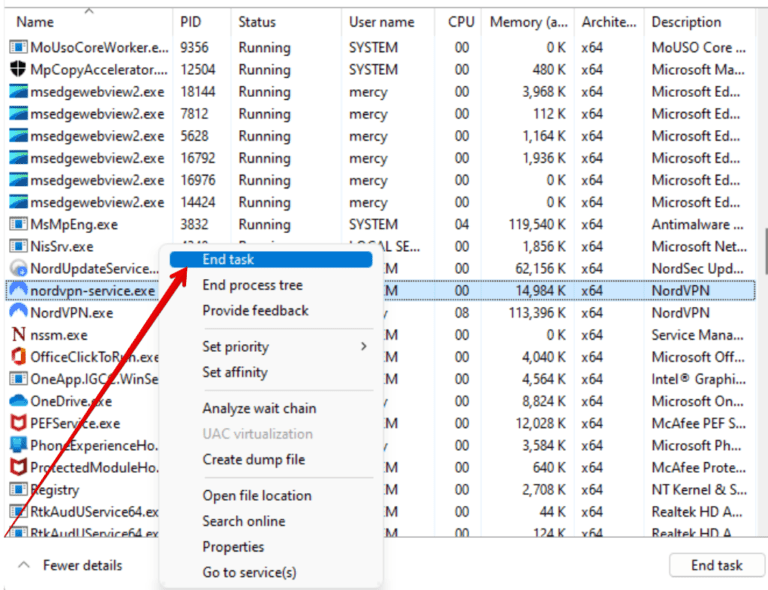
Task: Open the Set priority submenu
Action: tap(271, 347)
